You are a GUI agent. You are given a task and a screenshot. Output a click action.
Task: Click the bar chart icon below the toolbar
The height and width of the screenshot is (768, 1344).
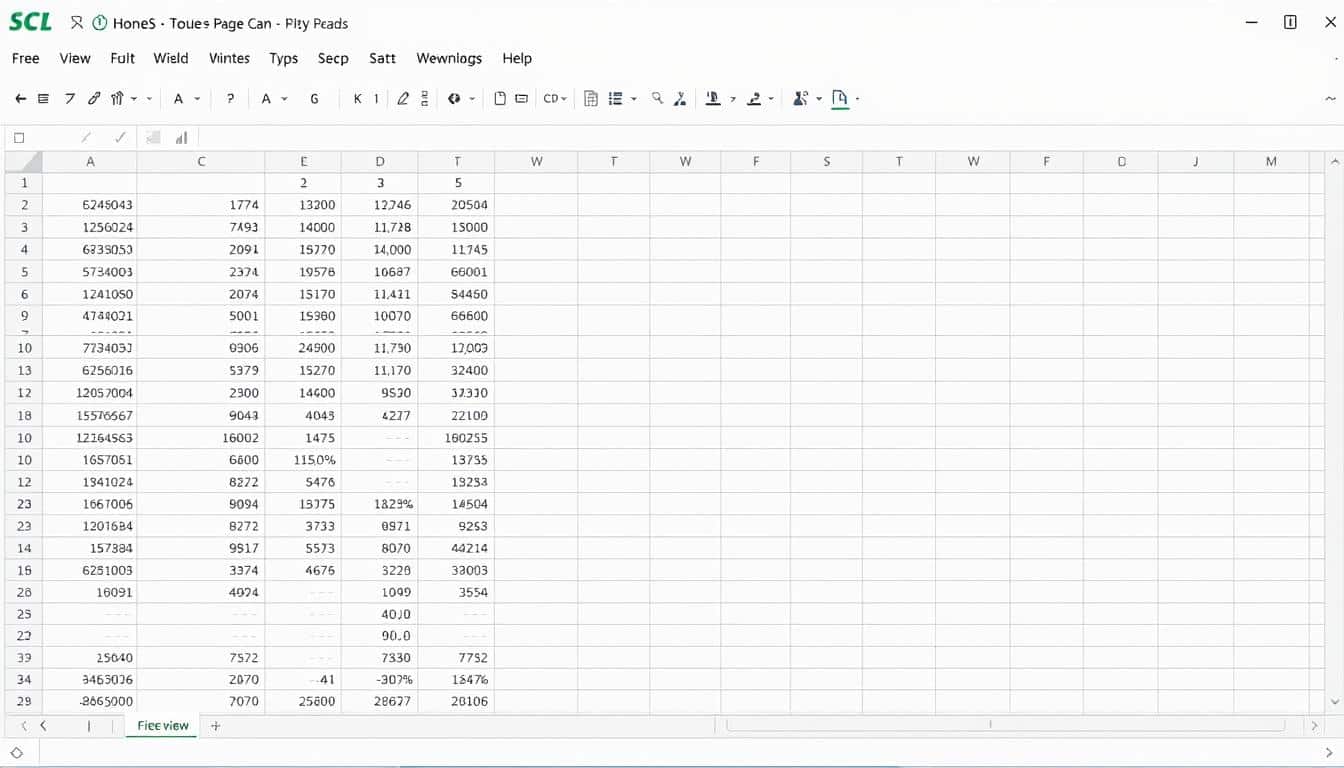point(181,138)
